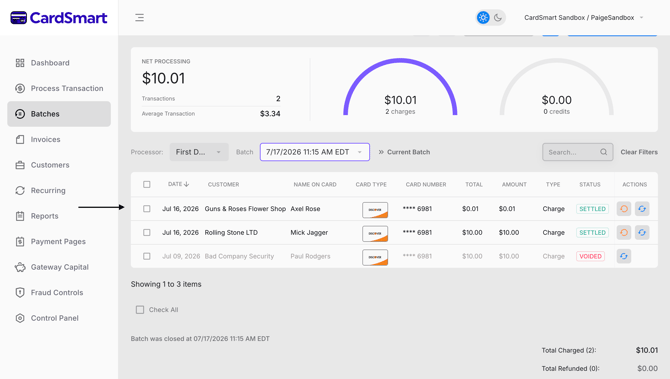Open the CardSmart Sandbox / PaigeSandbox account dropdown

click(x=584, y=18)
